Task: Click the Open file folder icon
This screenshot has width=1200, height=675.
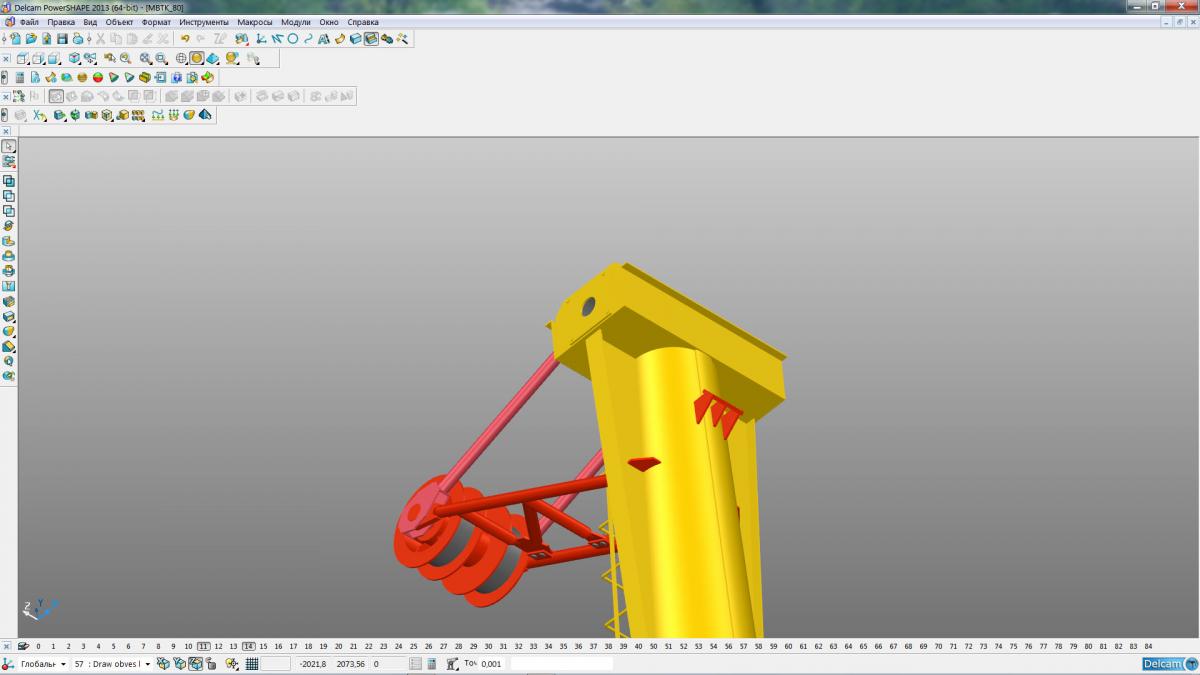Action: click(31, 39)
